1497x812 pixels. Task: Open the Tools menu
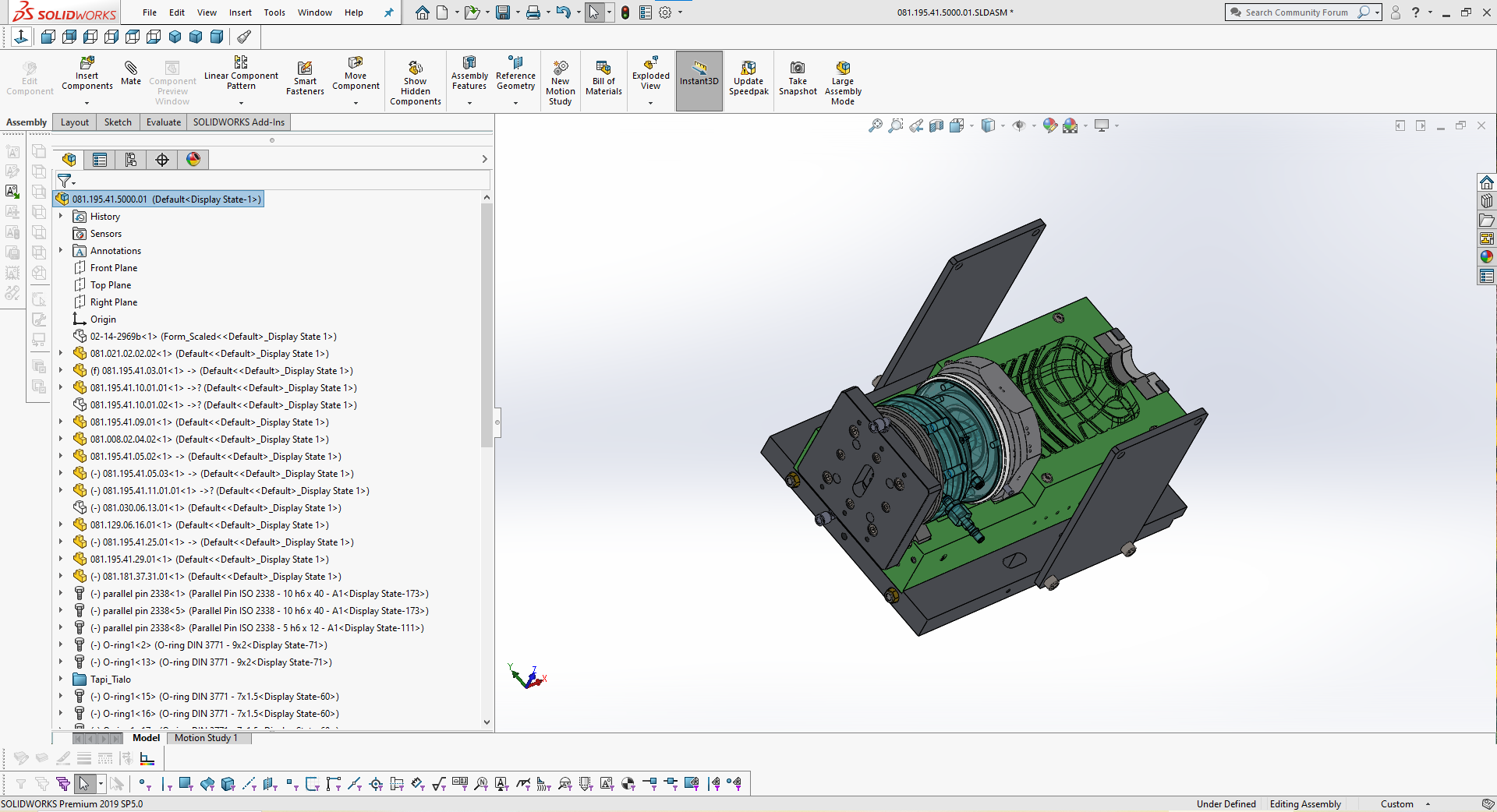click(274, 12)
